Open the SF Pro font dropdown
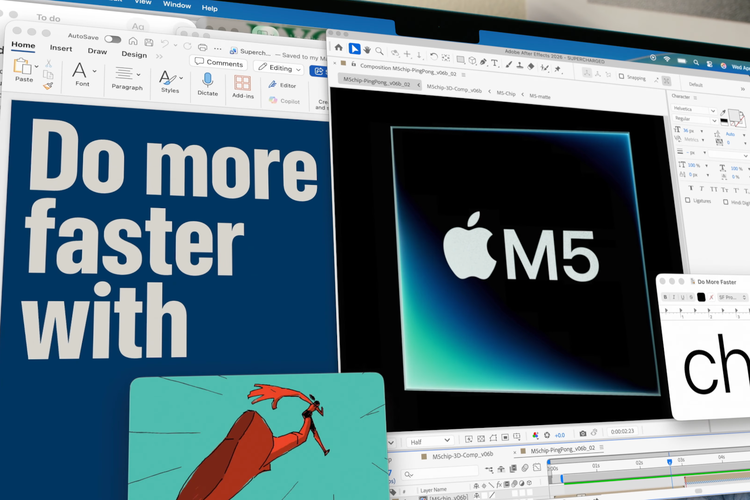 click(732, 297)
